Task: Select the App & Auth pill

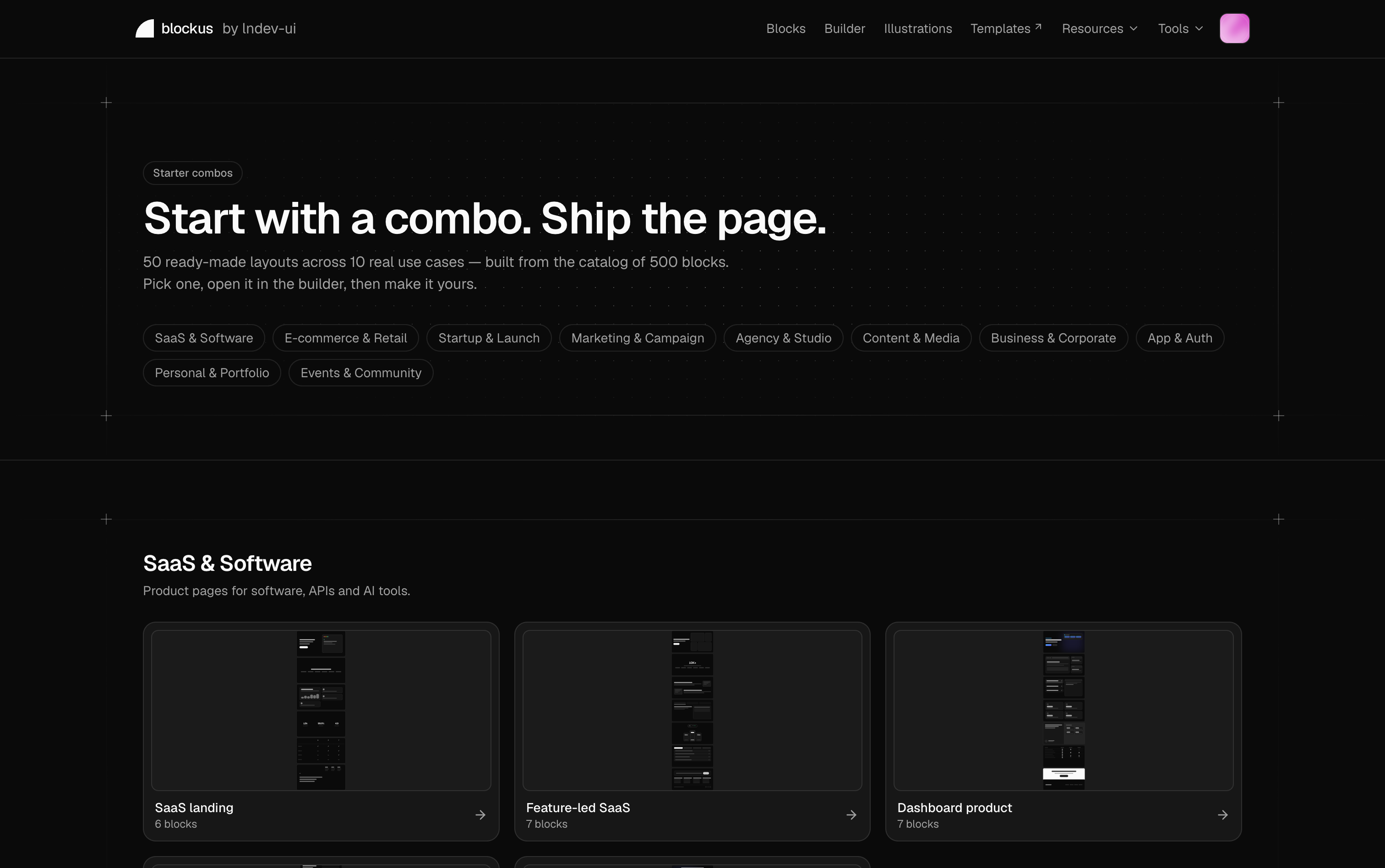Action: tap(1179, 338)
